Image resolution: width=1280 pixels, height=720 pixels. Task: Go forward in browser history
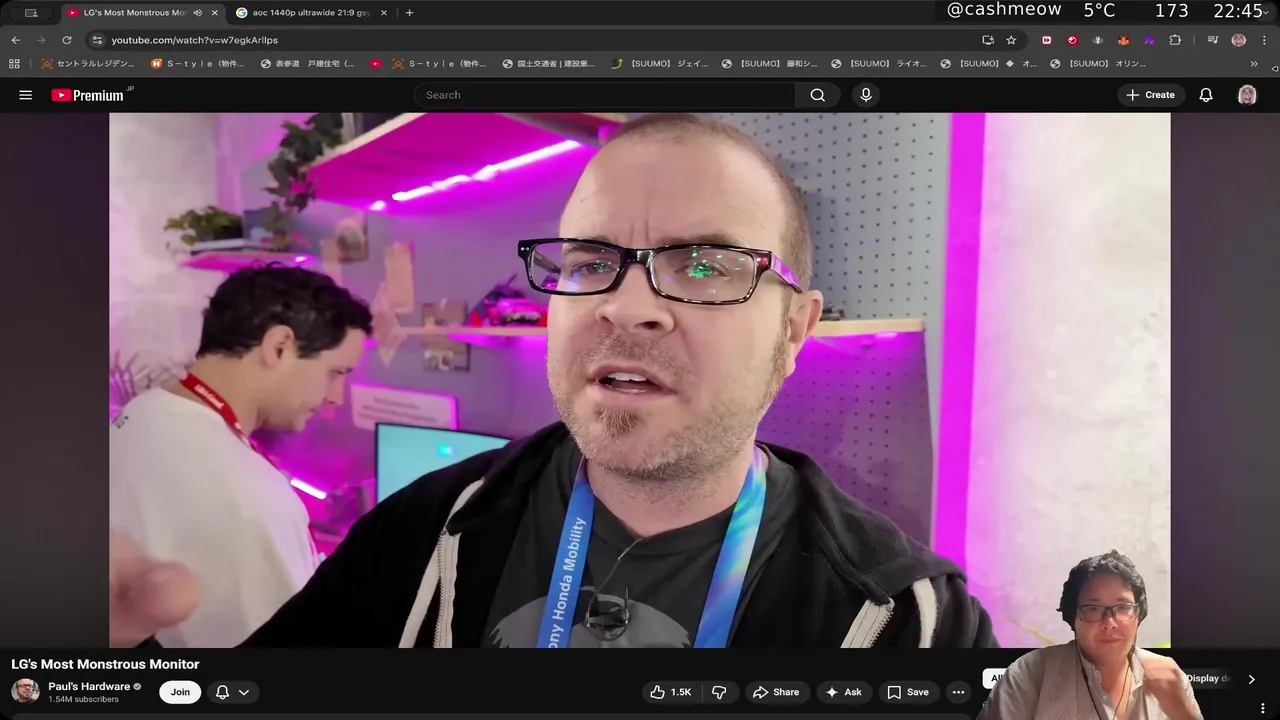click(41, 40)
